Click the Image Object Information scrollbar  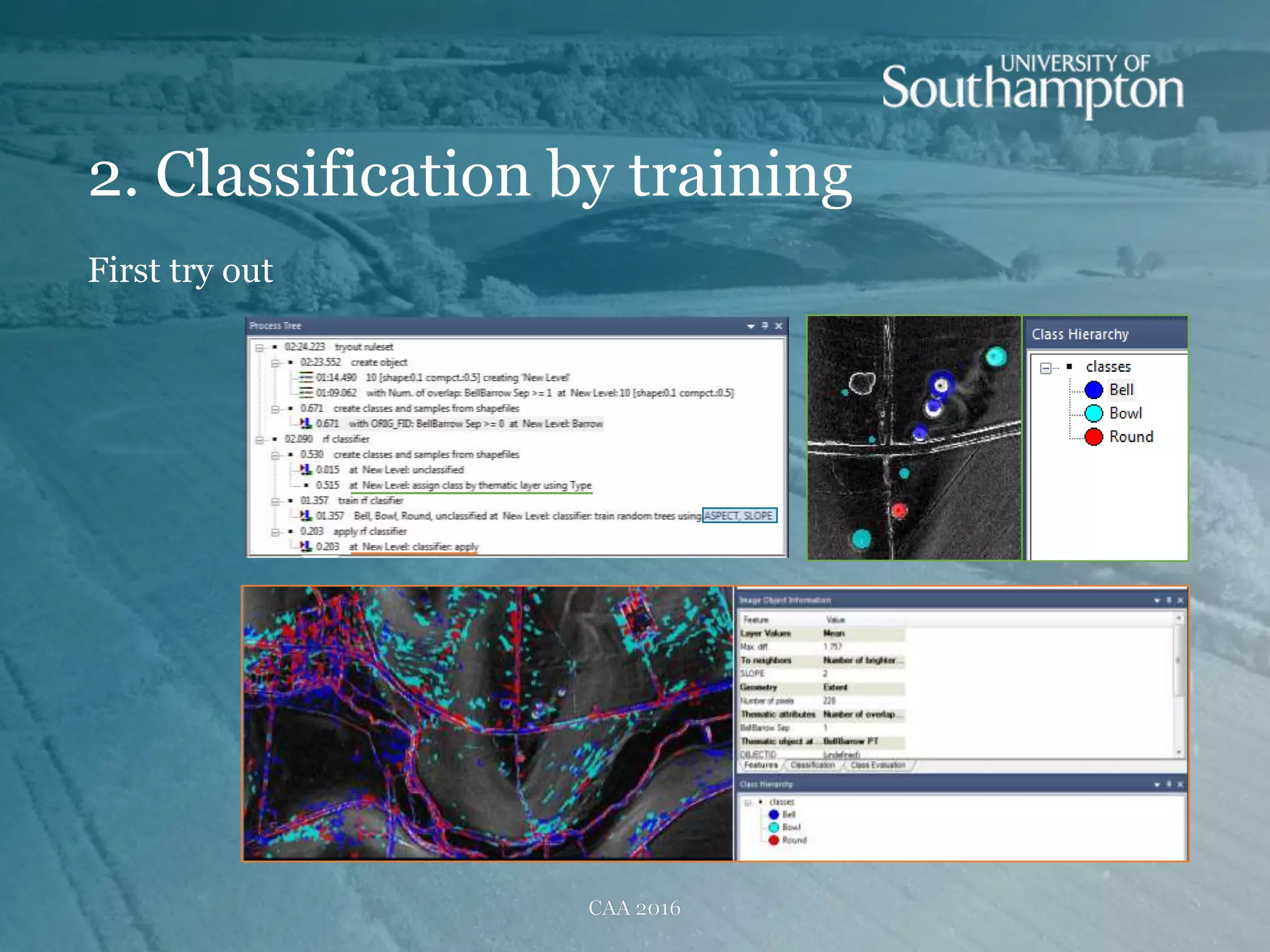coord(1178,661)
